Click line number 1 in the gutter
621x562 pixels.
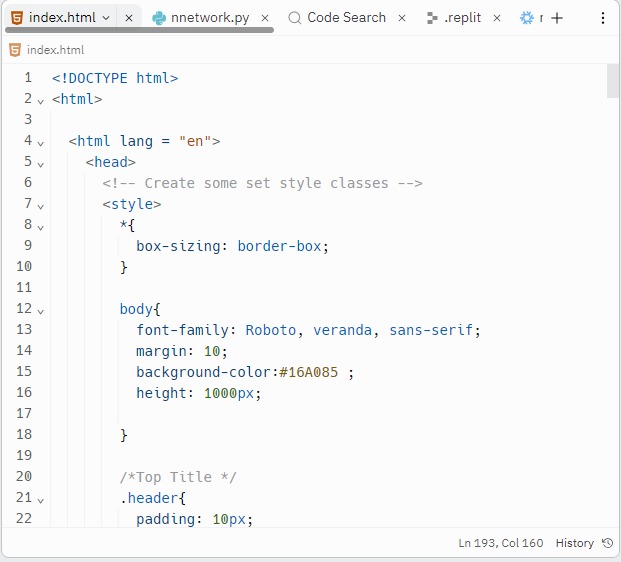28,77
